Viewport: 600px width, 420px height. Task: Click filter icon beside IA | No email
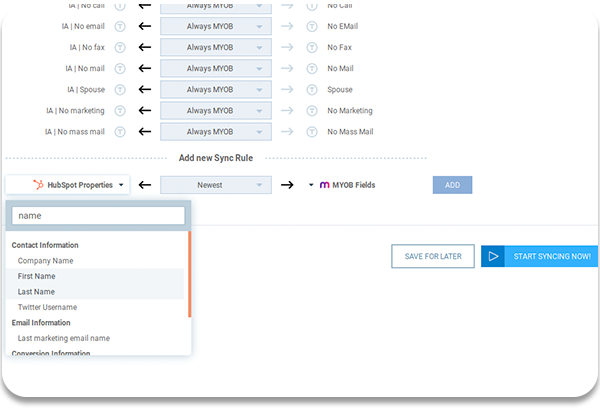(119, 26)
